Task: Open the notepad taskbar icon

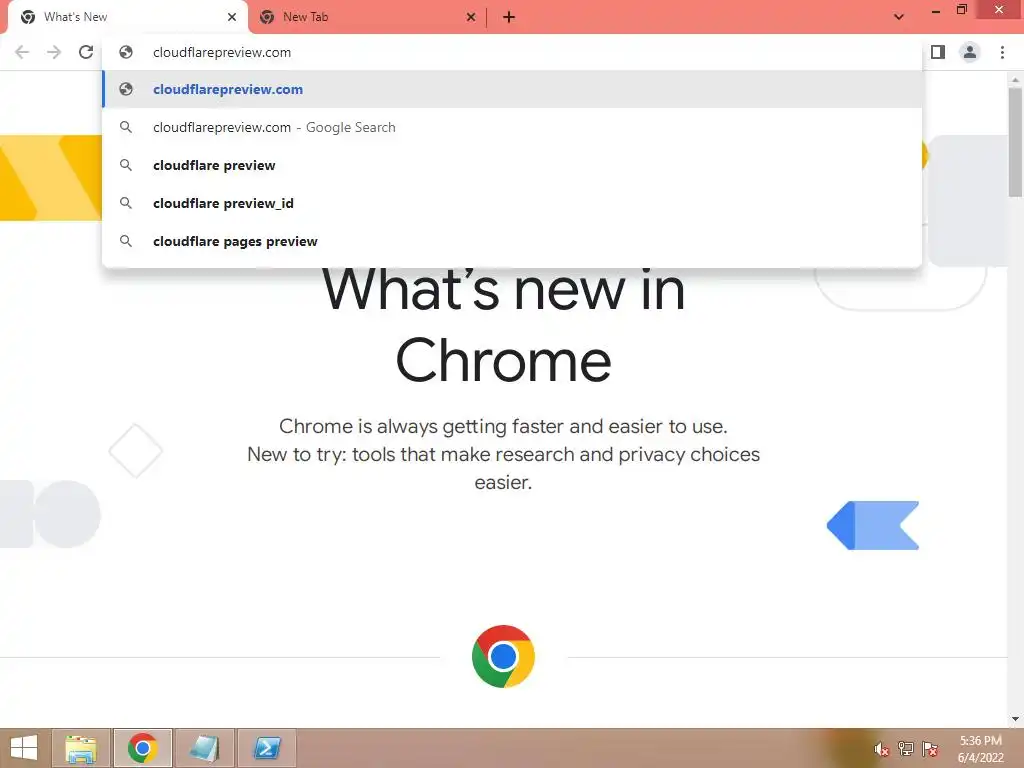Action: tap(204, 748)
